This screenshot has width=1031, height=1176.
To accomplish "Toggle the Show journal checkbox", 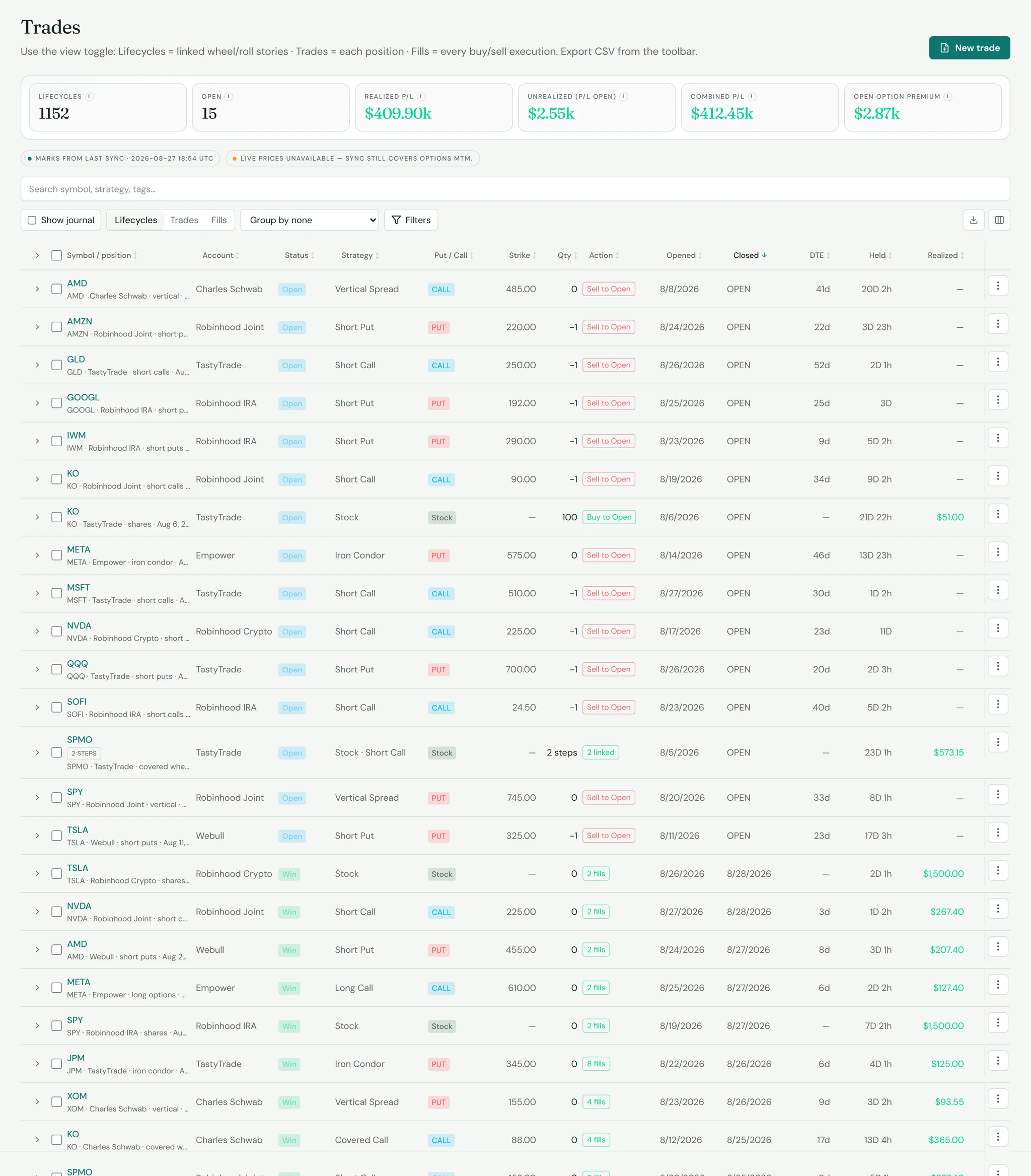I will tap(32, 220).
